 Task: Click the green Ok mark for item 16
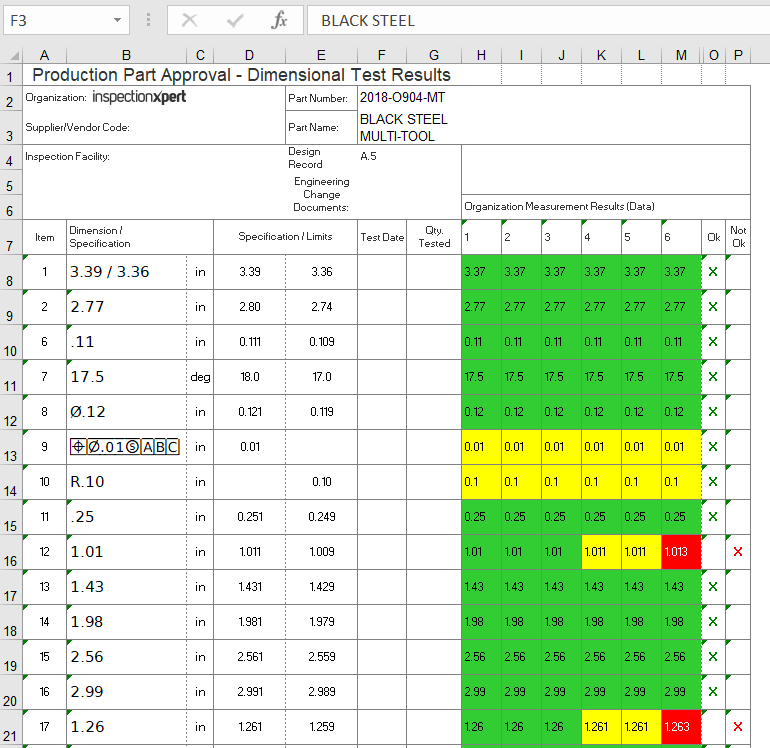coord(713,692)
